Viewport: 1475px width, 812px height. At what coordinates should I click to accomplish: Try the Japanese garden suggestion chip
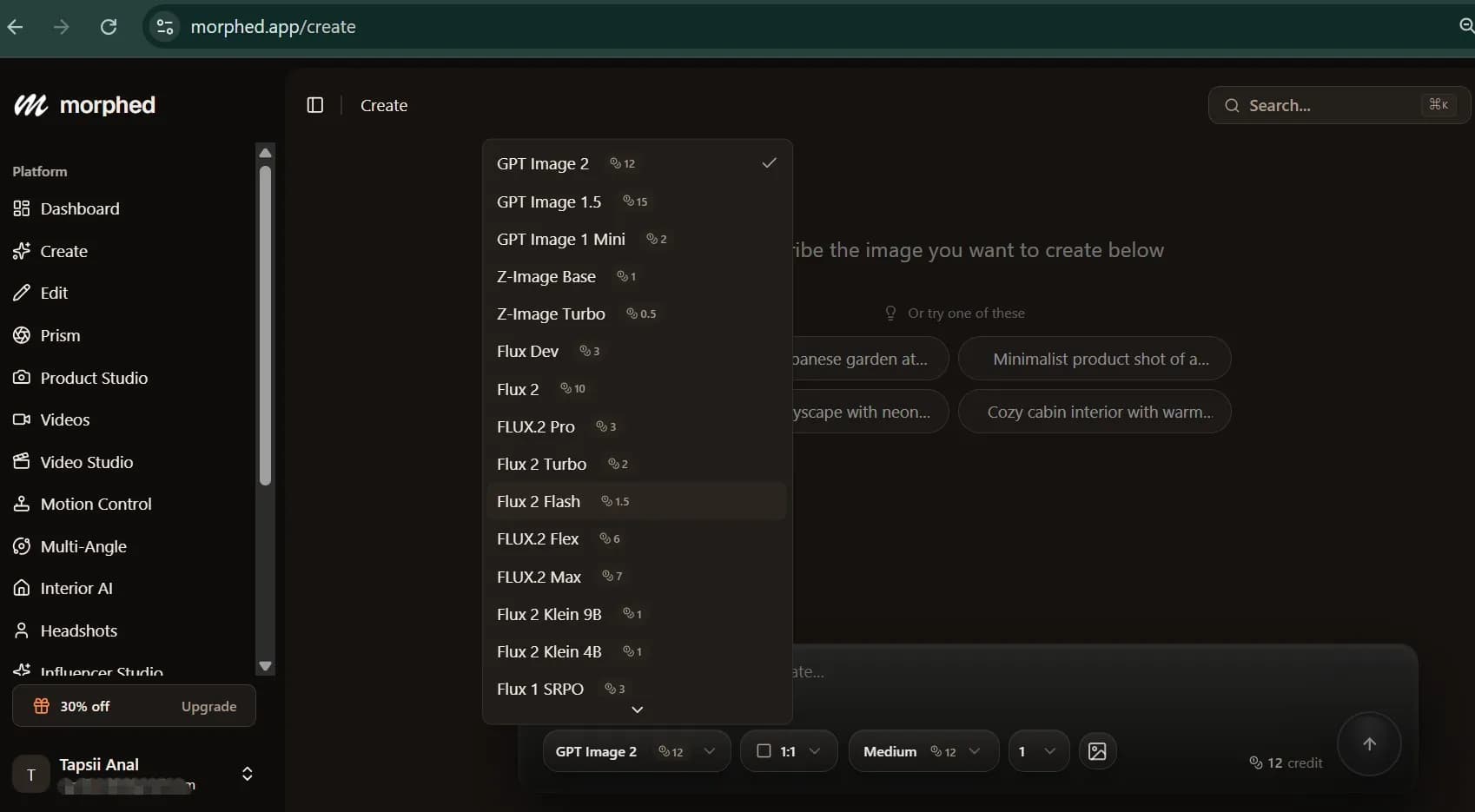(x=870, y=359)
